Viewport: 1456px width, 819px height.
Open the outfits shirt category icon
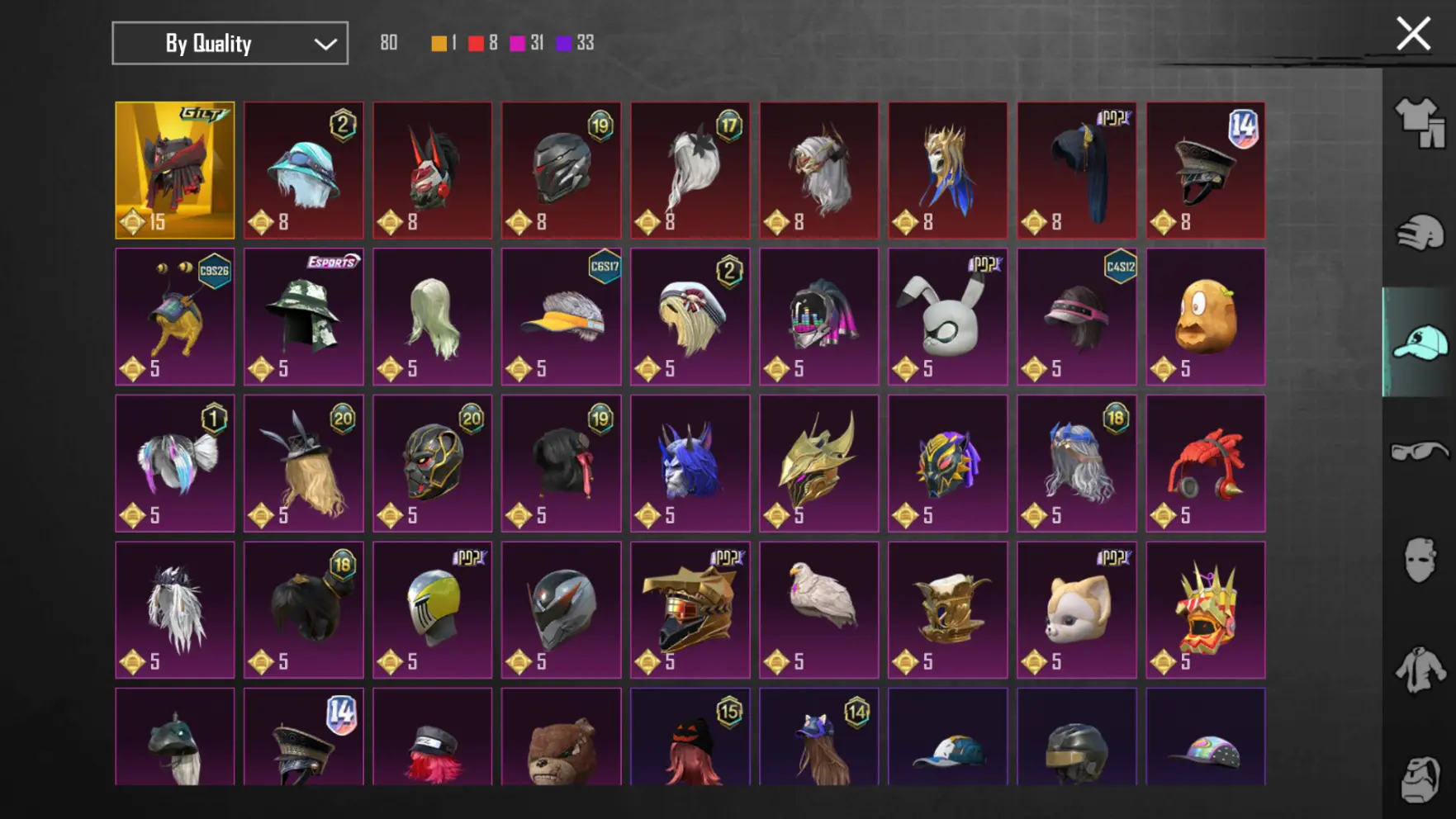click(x=1420, y=122)
